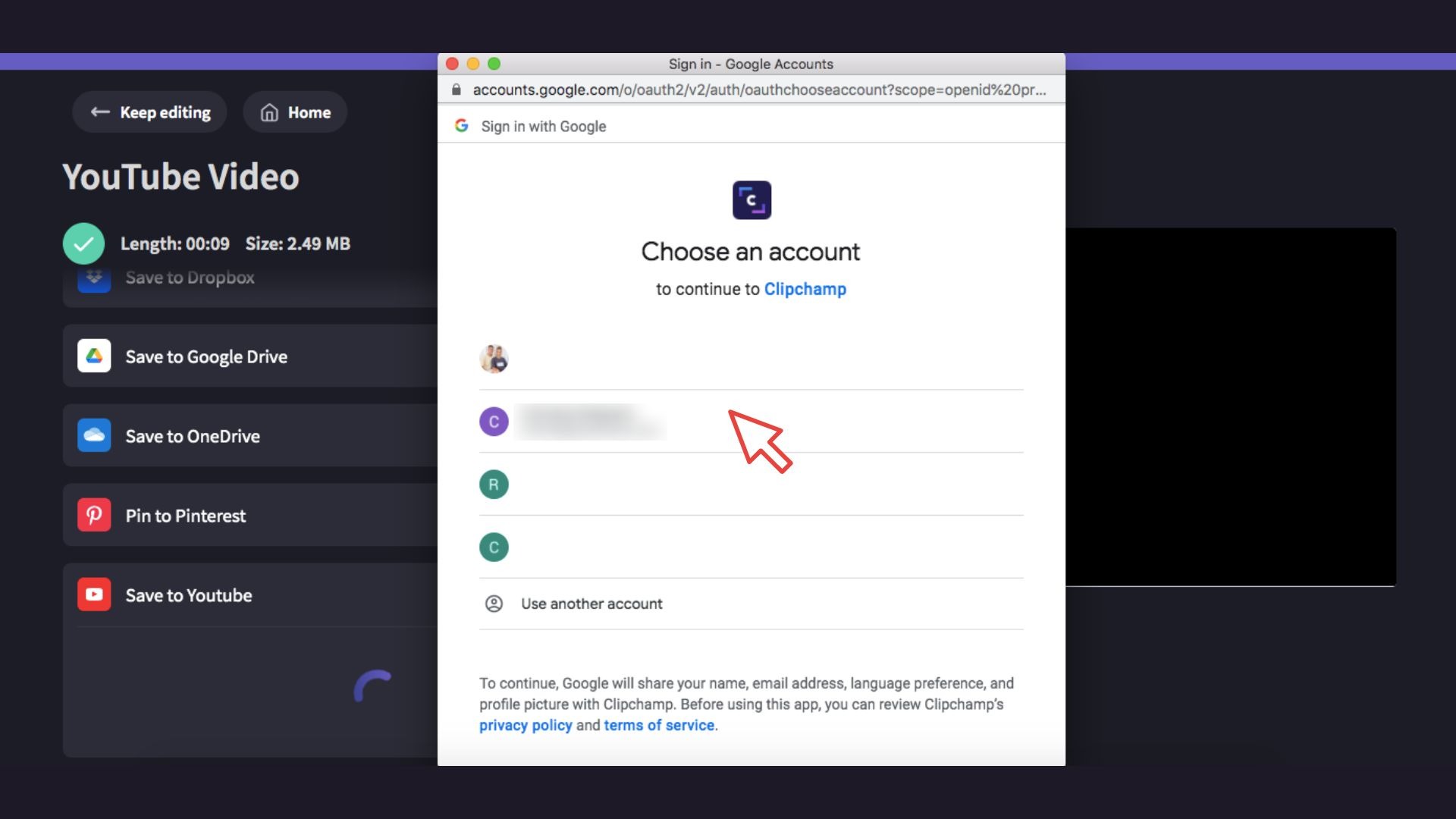
Task: Open the Home page
Action: tap(295, 111)
